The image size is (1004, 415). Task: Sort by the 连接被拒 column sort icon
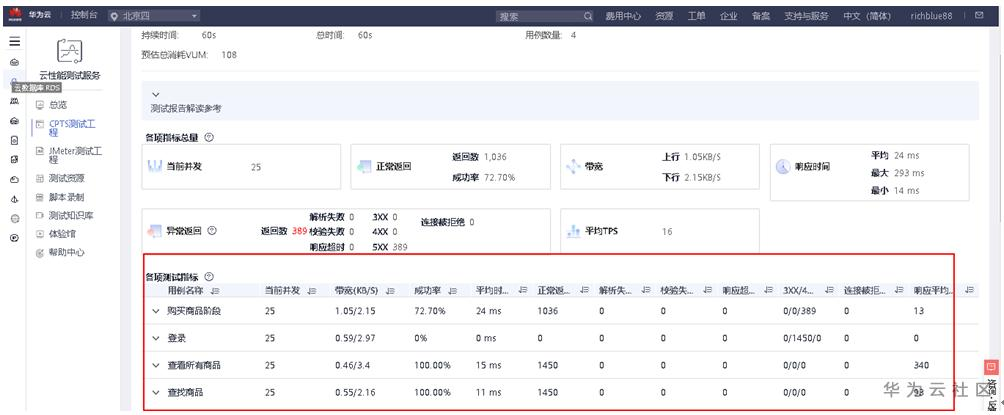click(899, 291)
